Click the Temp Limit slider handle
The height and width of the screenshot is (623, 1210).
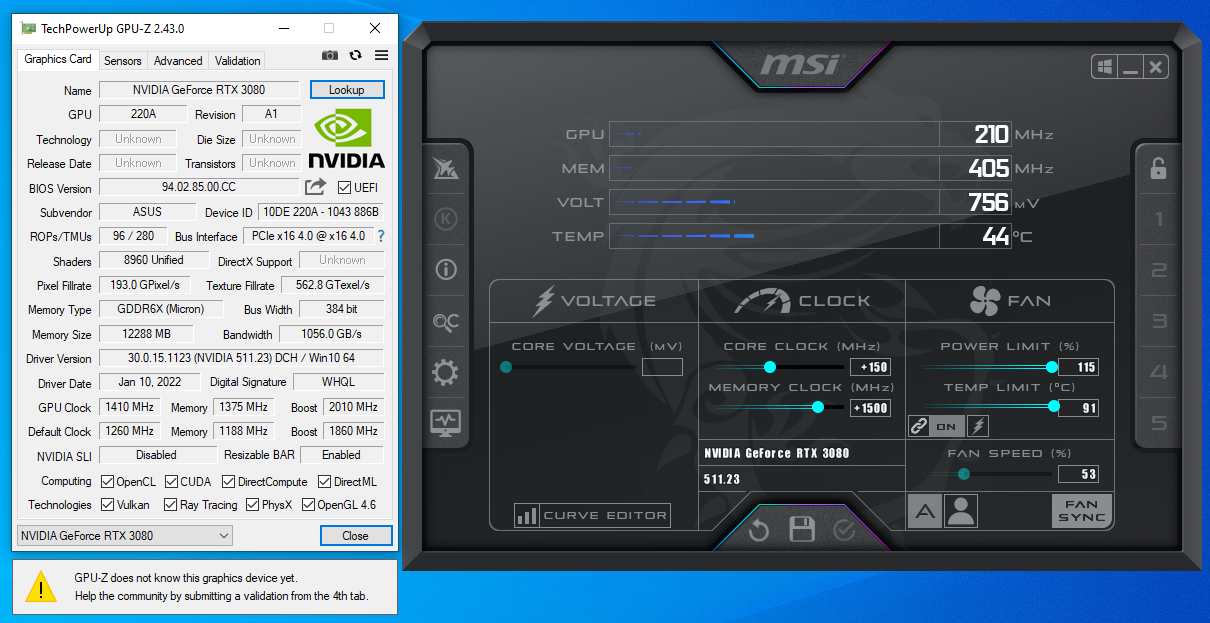[1053, 406]
